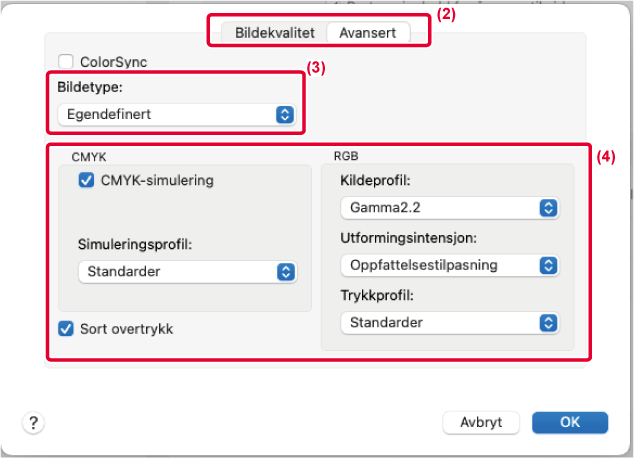This screenshot has height=458, width=634.
Task: Click the Sort overtrykk label text
Action: click(x=127, y=329)
